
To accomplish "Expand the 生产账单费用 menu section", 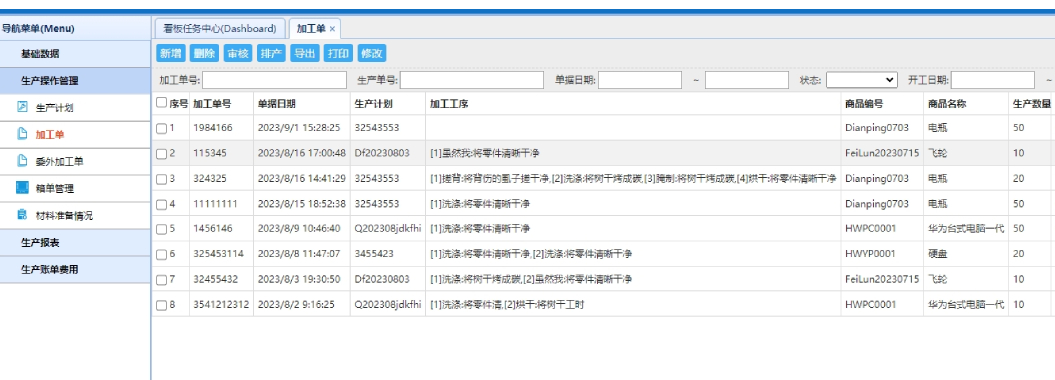I will click(x=75, y=269).
